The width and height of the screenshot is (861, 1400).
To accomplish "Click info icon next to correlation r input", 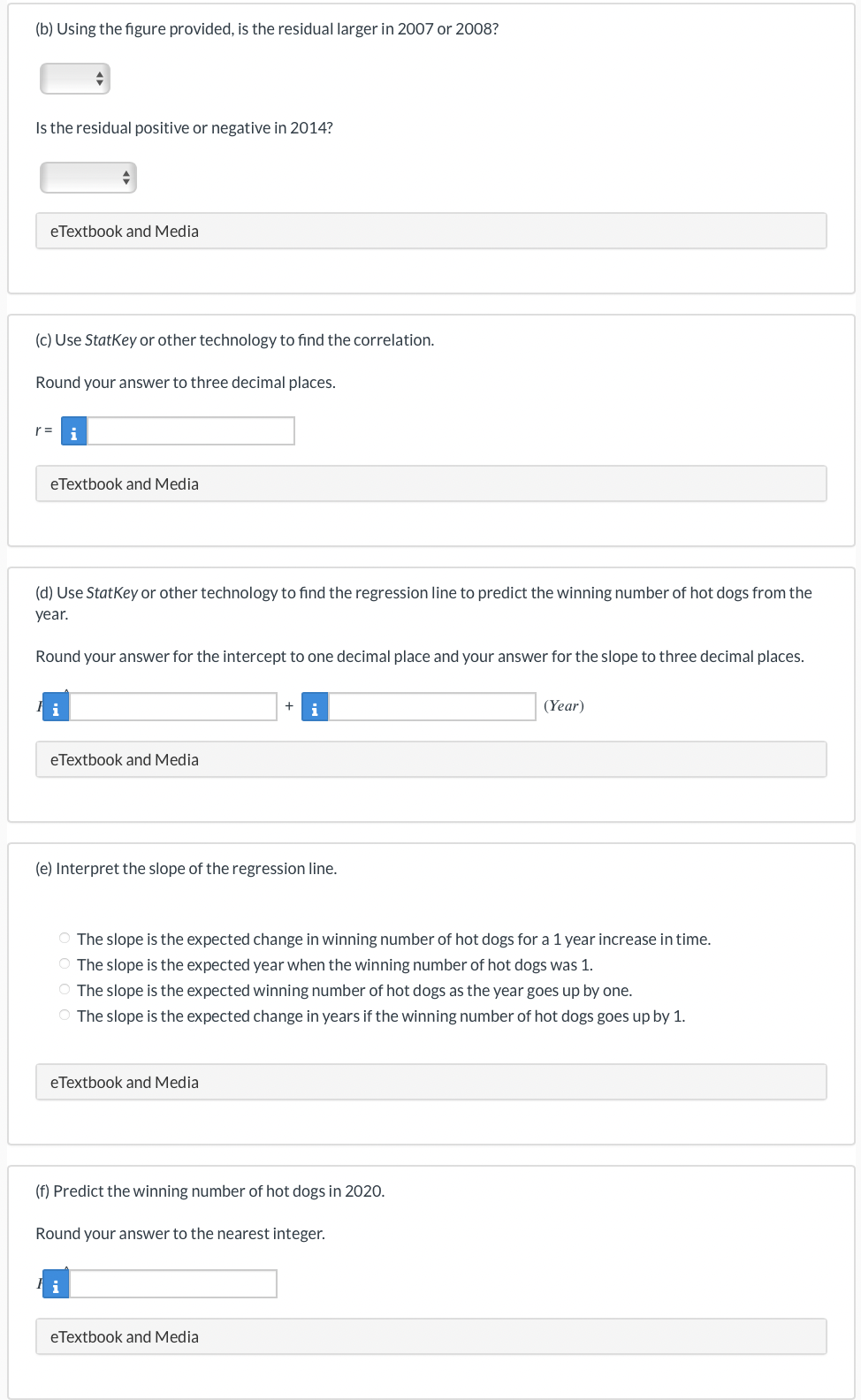I will pyautogui.click(x=74, y=431).
